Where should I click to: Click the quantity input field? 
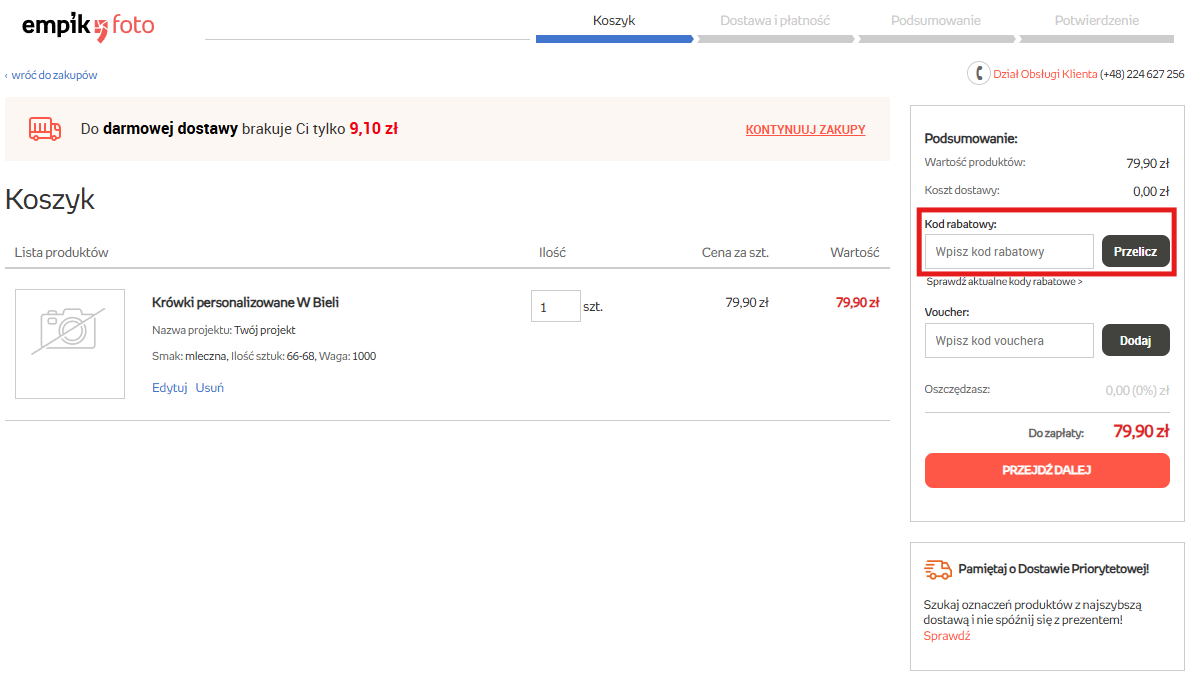pyautogui.click(x=555, y=307)
